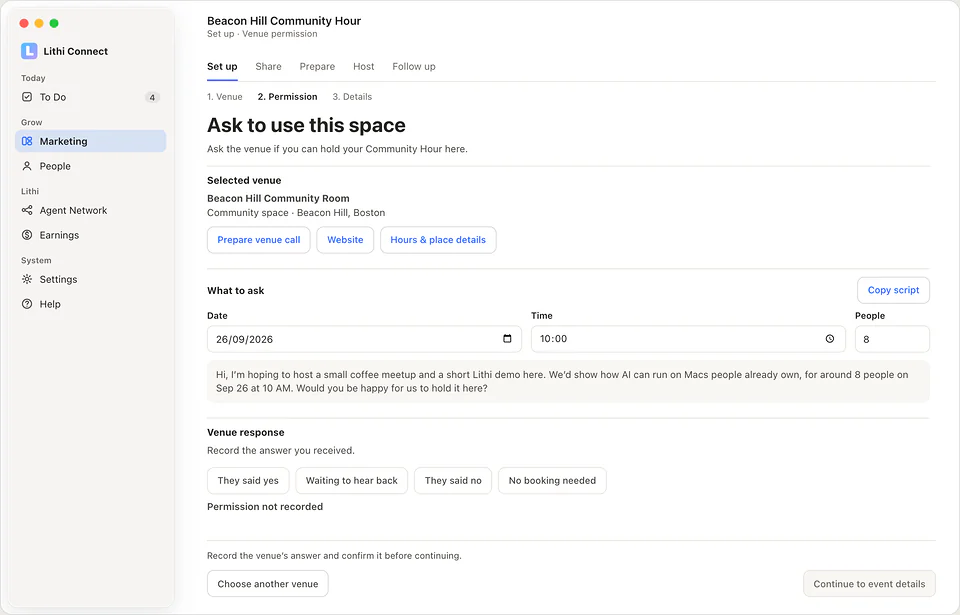Jump to step 3. Details
The image size is (960, 615).
[352, 97]
